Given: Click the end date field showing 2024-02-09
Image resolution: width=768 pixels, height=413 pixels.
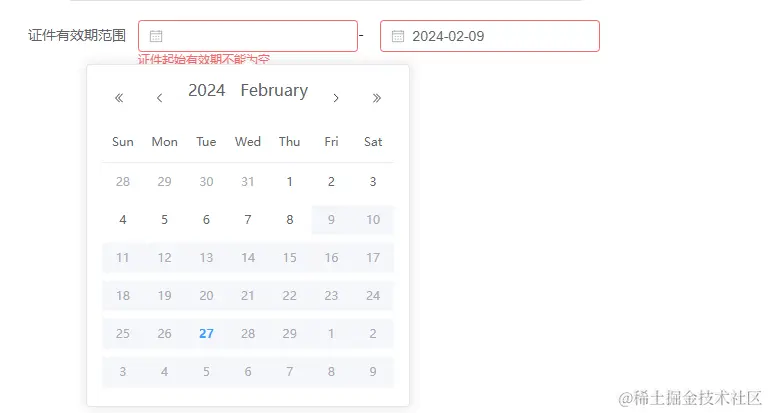Looking at the screenshot, I should pos(500,36).
